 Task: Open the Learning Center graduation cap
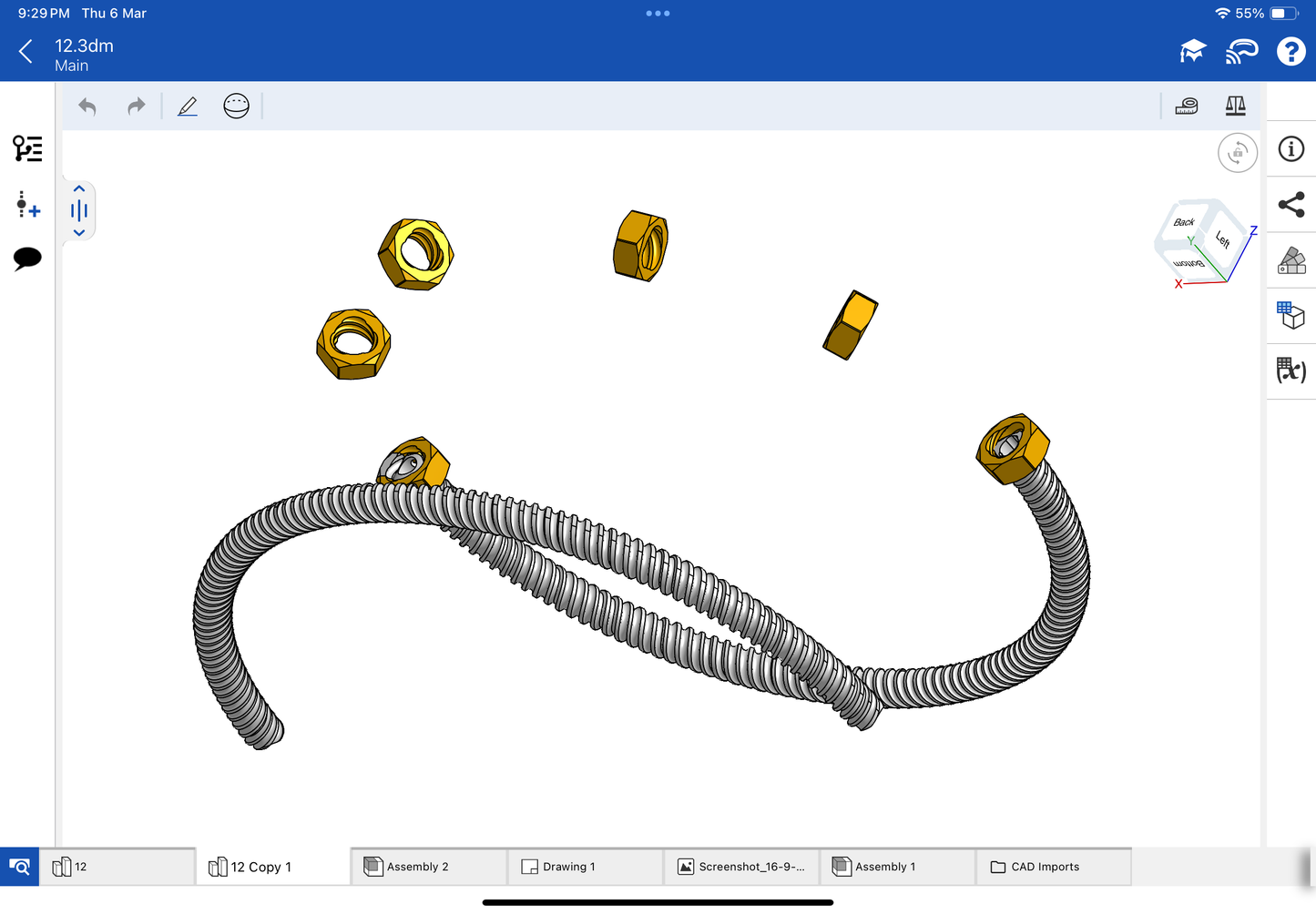point(1192,52)
